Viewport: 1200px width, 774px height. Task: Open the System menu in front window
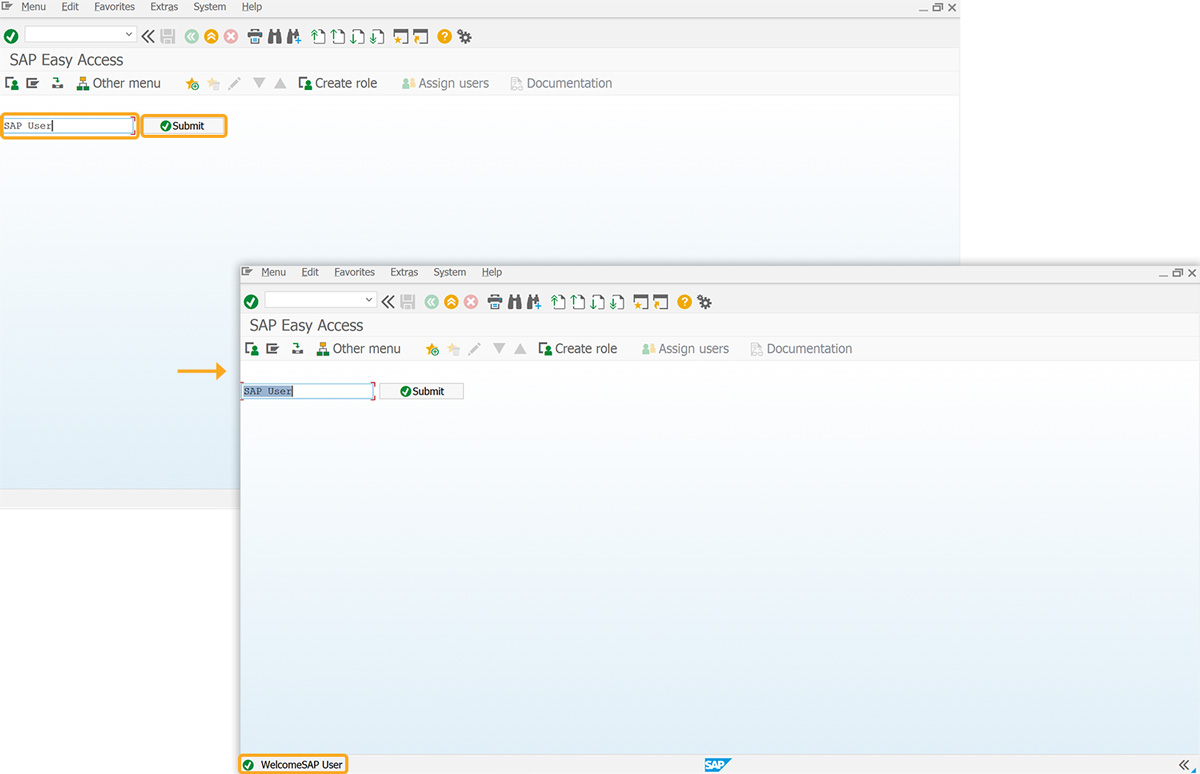[450, 272]
